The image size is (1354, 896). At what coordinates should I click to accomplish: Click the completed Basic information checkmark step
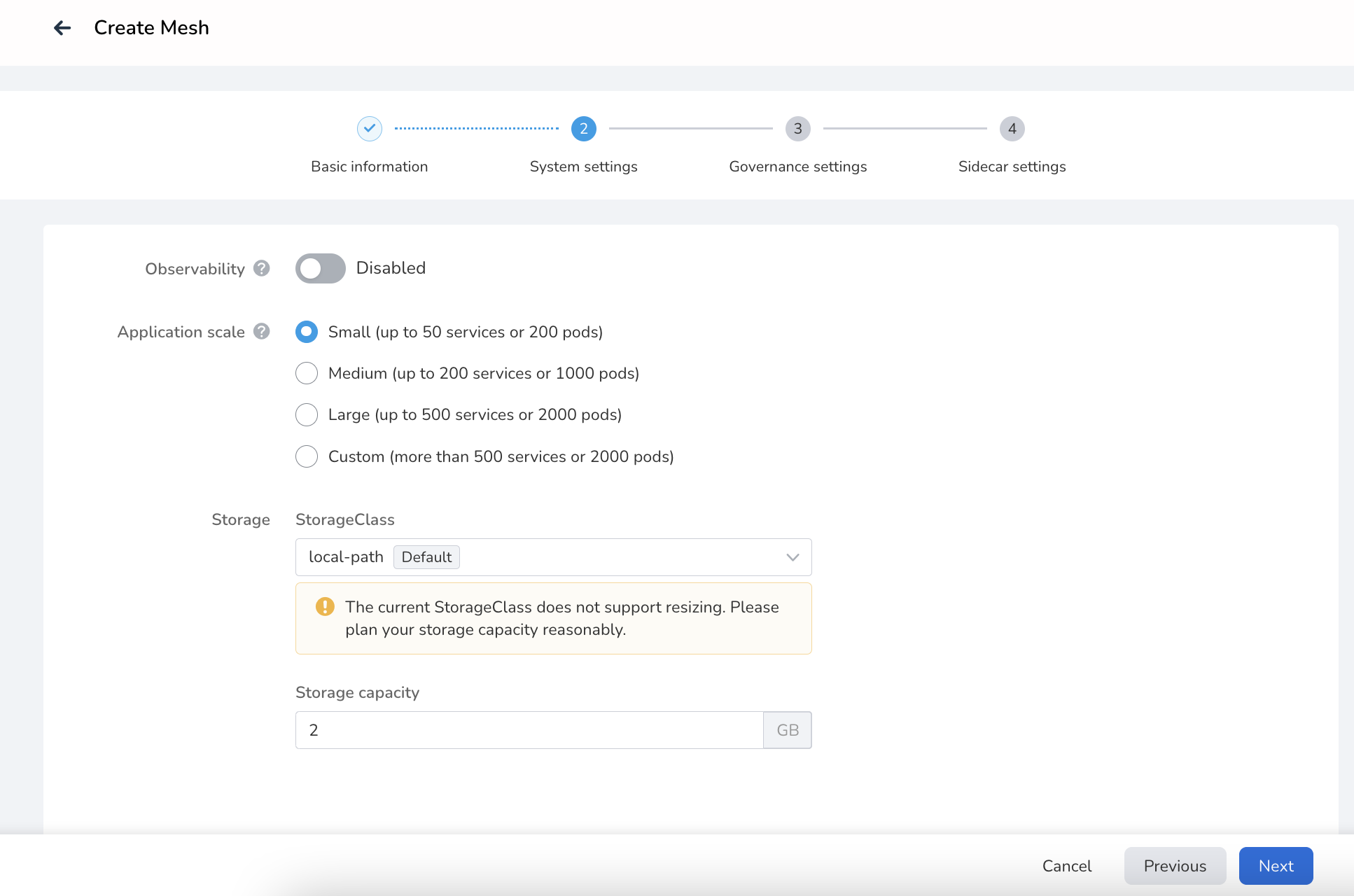pyautogui.click(x=370, y=129)
